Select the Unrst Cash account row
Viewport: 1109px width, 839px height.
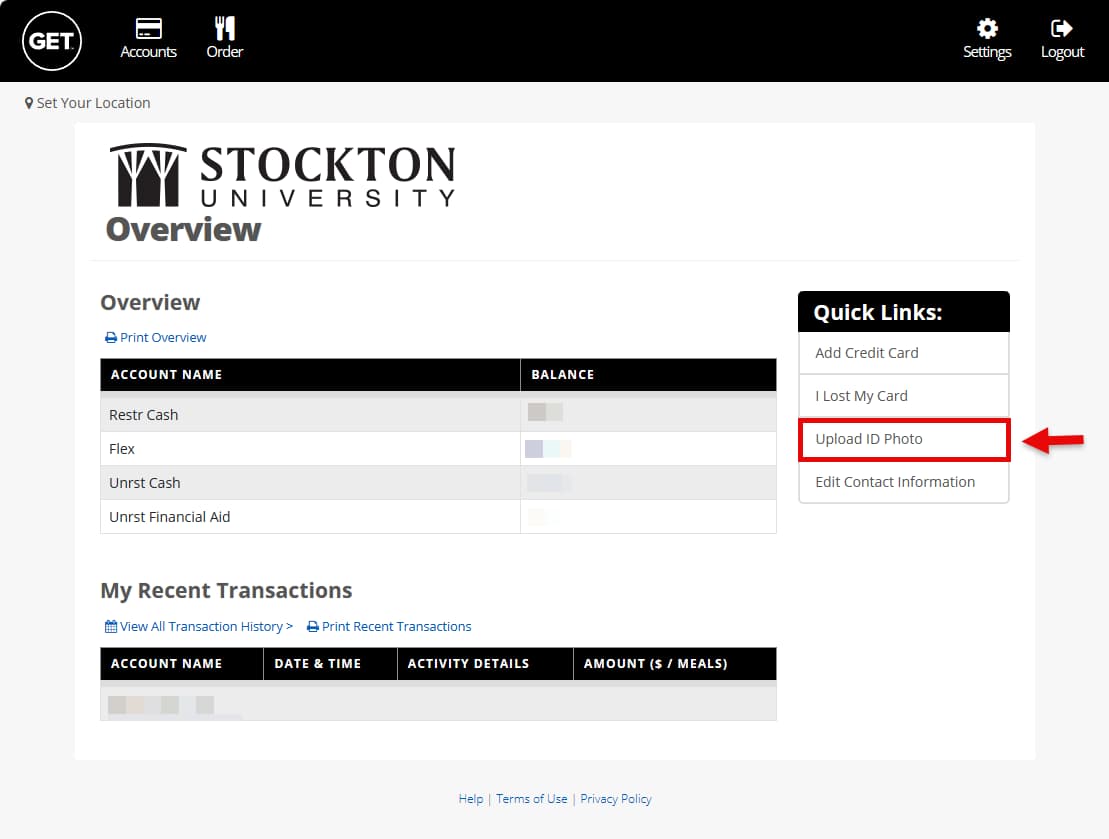439,482
